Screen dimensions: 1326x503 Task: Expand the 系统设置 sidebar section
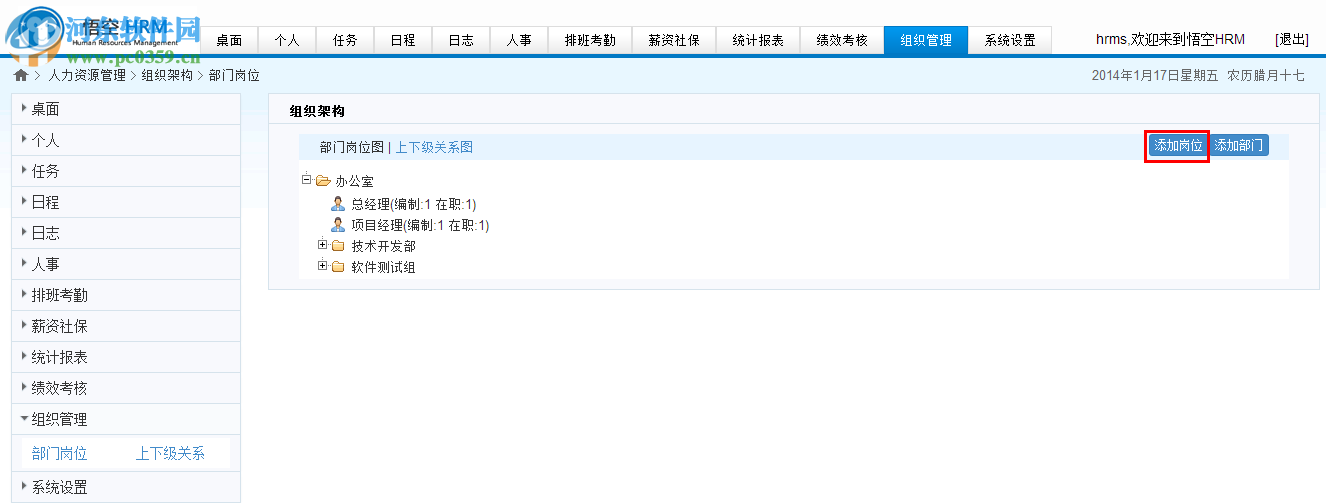click(125, 487)
